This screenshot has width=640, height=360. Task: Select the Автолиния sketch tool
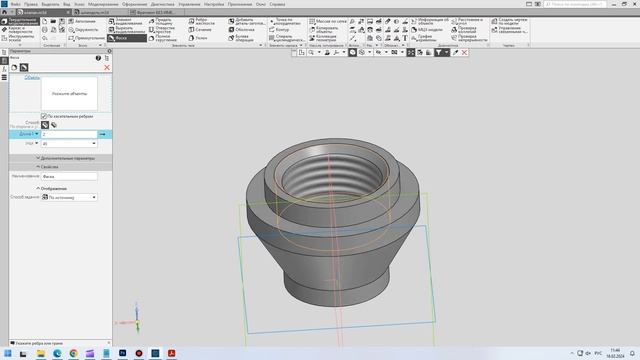[82, 21]
